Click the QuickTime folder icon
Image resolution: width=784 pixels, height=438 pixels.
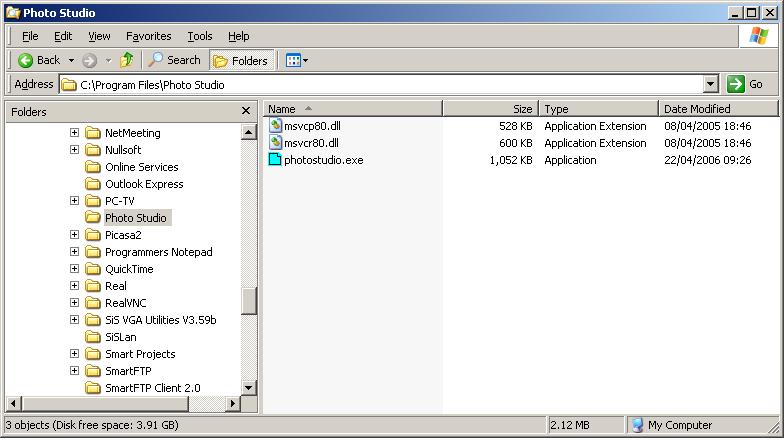tap(93, 268)
